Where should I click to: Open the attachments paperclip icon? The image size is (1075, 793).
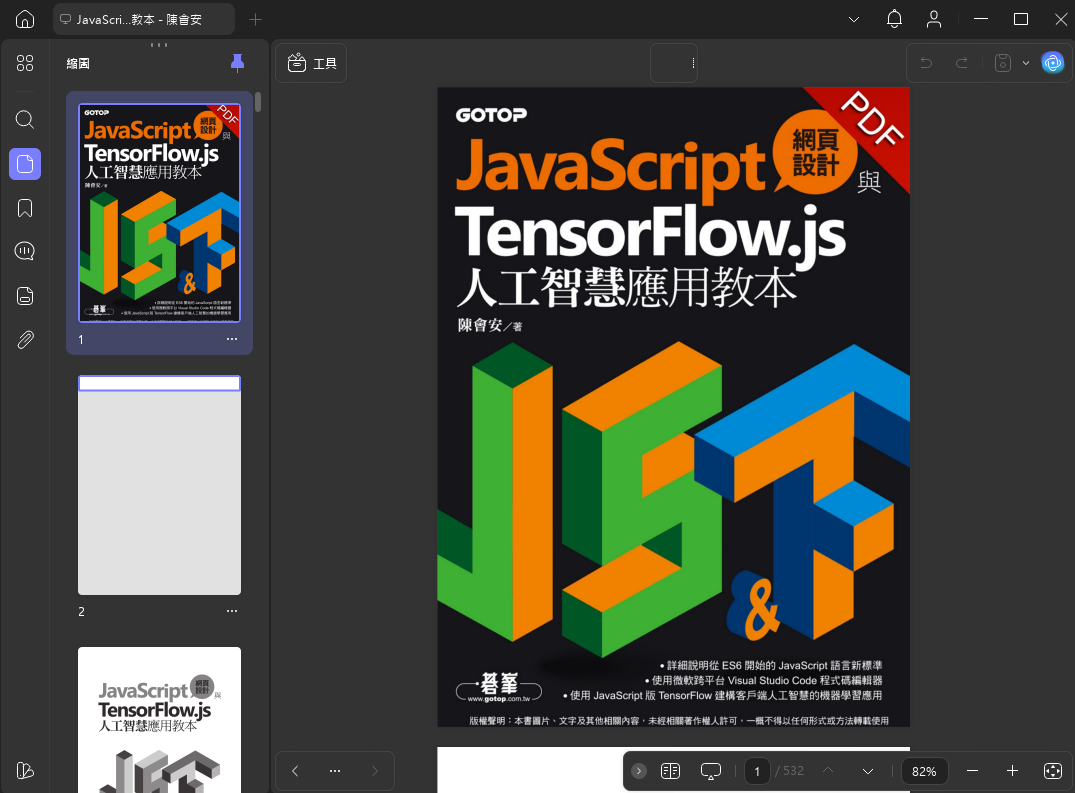pyautogui.click(x=25, y=340)
